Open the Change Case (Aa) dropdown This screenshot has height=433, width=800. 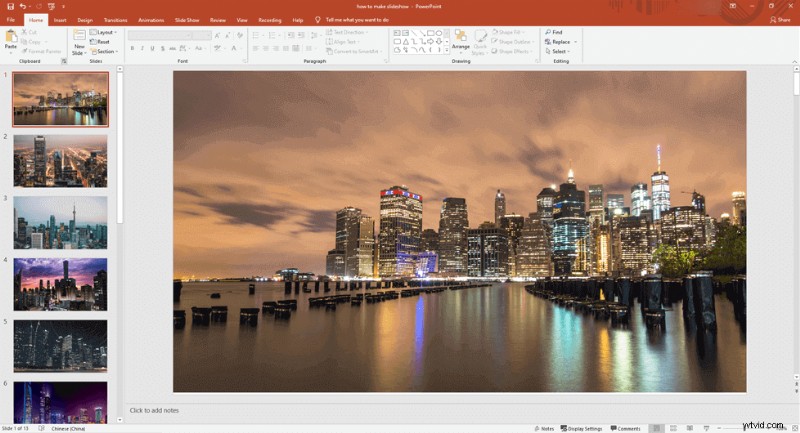(199, 48)
